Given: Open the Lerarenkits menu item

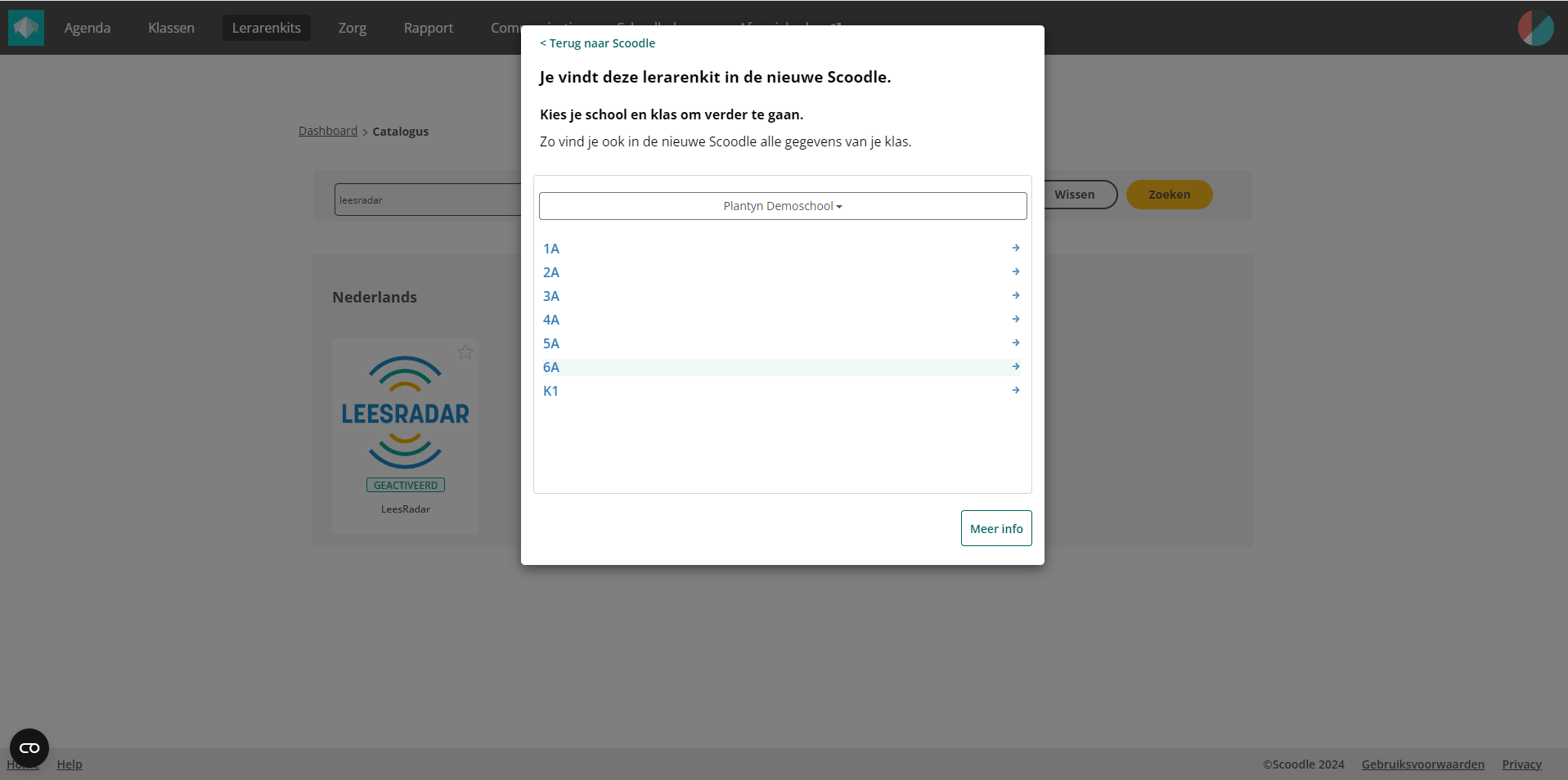Looking at the screenshot, I should (267, 28).
